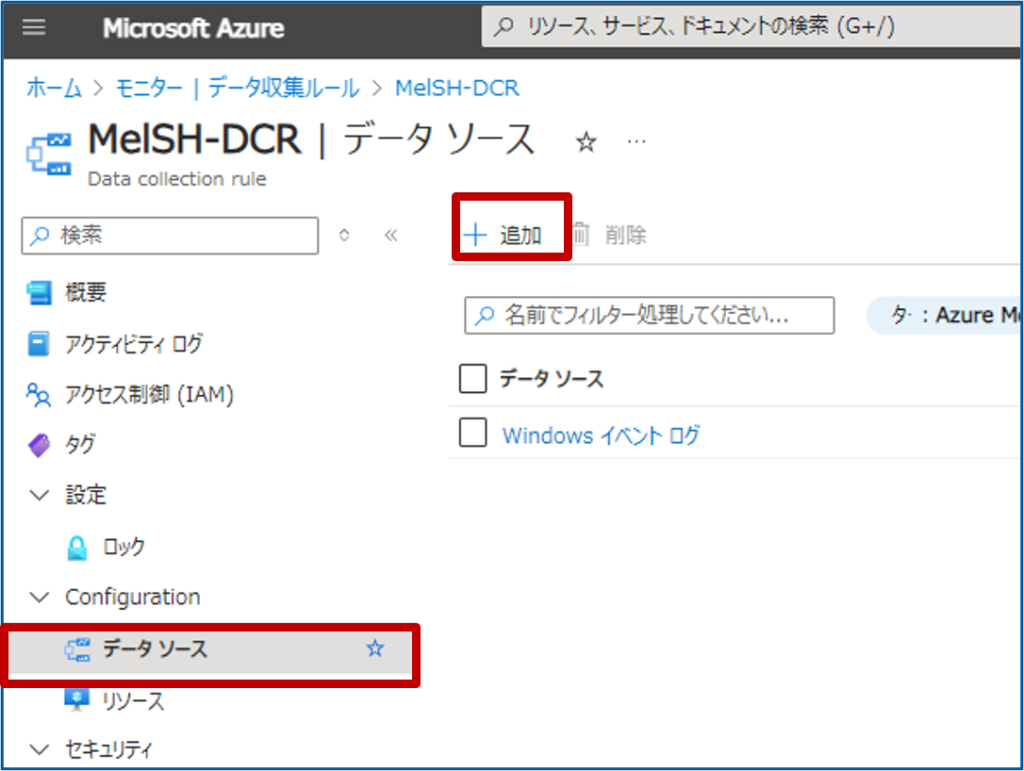Check the Windows イベント ログ row checkbox
Viewport: 1024px width, 771px height.
click(x=473, y=432)
